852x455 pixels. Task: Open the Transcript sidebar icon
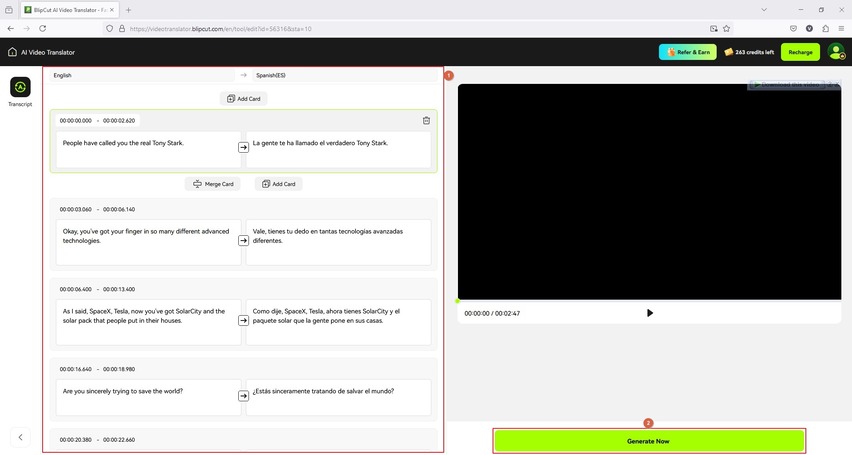click(20, 88)
